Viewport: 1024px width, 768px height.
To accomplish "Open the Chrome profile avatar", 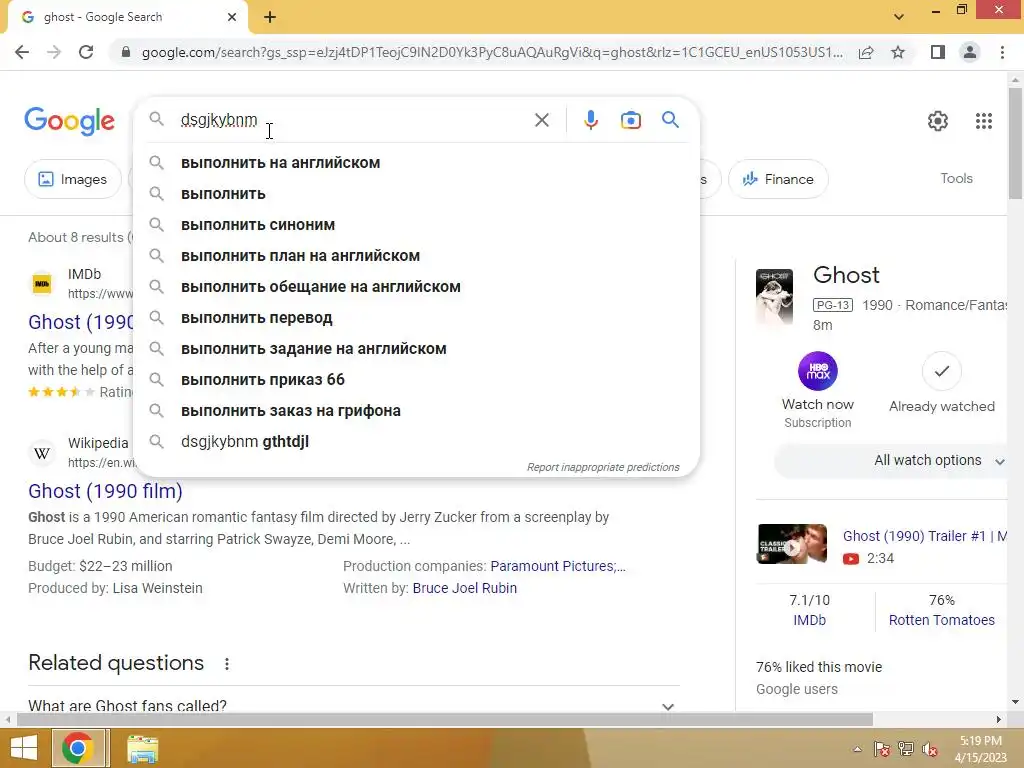I will 970,52.
